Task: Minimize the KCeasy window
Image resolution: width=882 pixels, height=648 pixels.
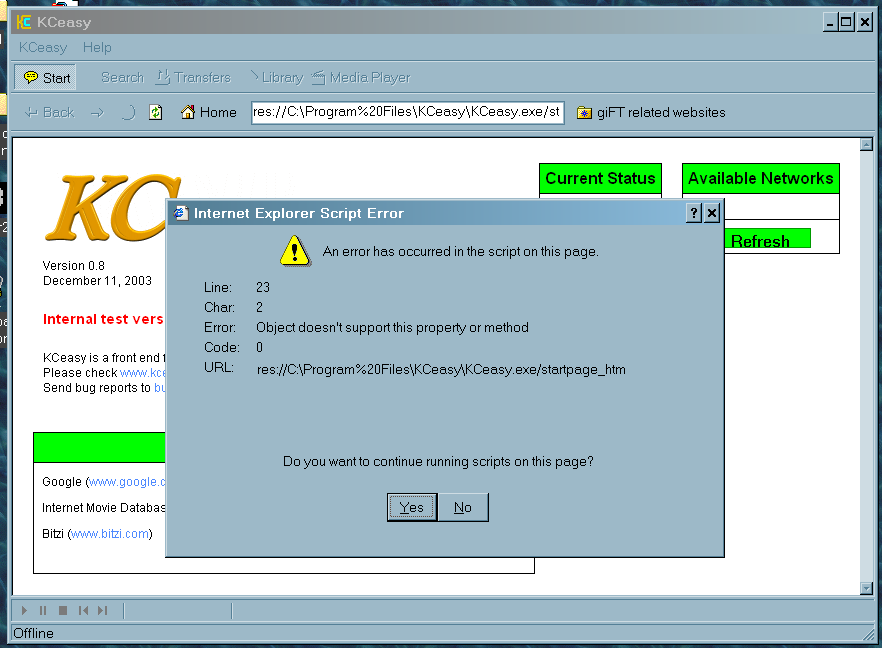Action: pyautogui.click(x=830, y=22)
